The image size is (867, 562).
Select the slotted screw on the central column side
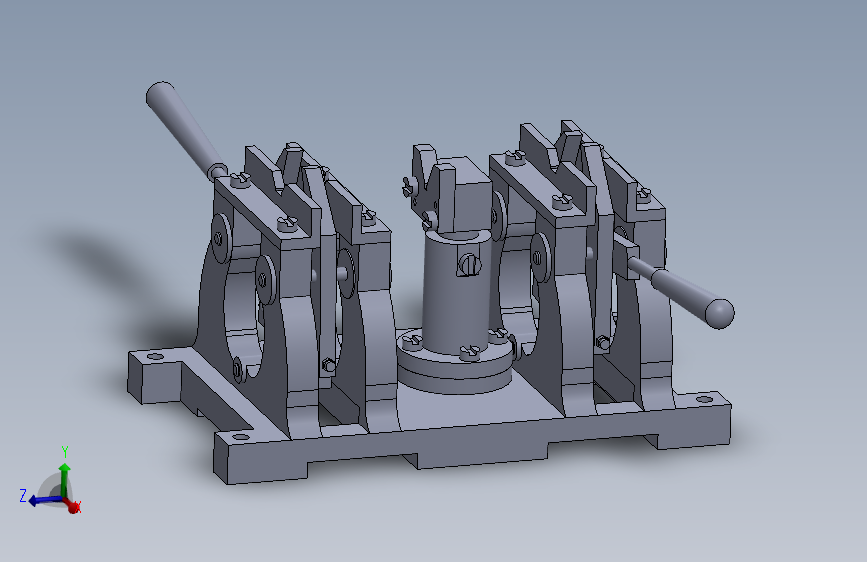click(469, 265)
